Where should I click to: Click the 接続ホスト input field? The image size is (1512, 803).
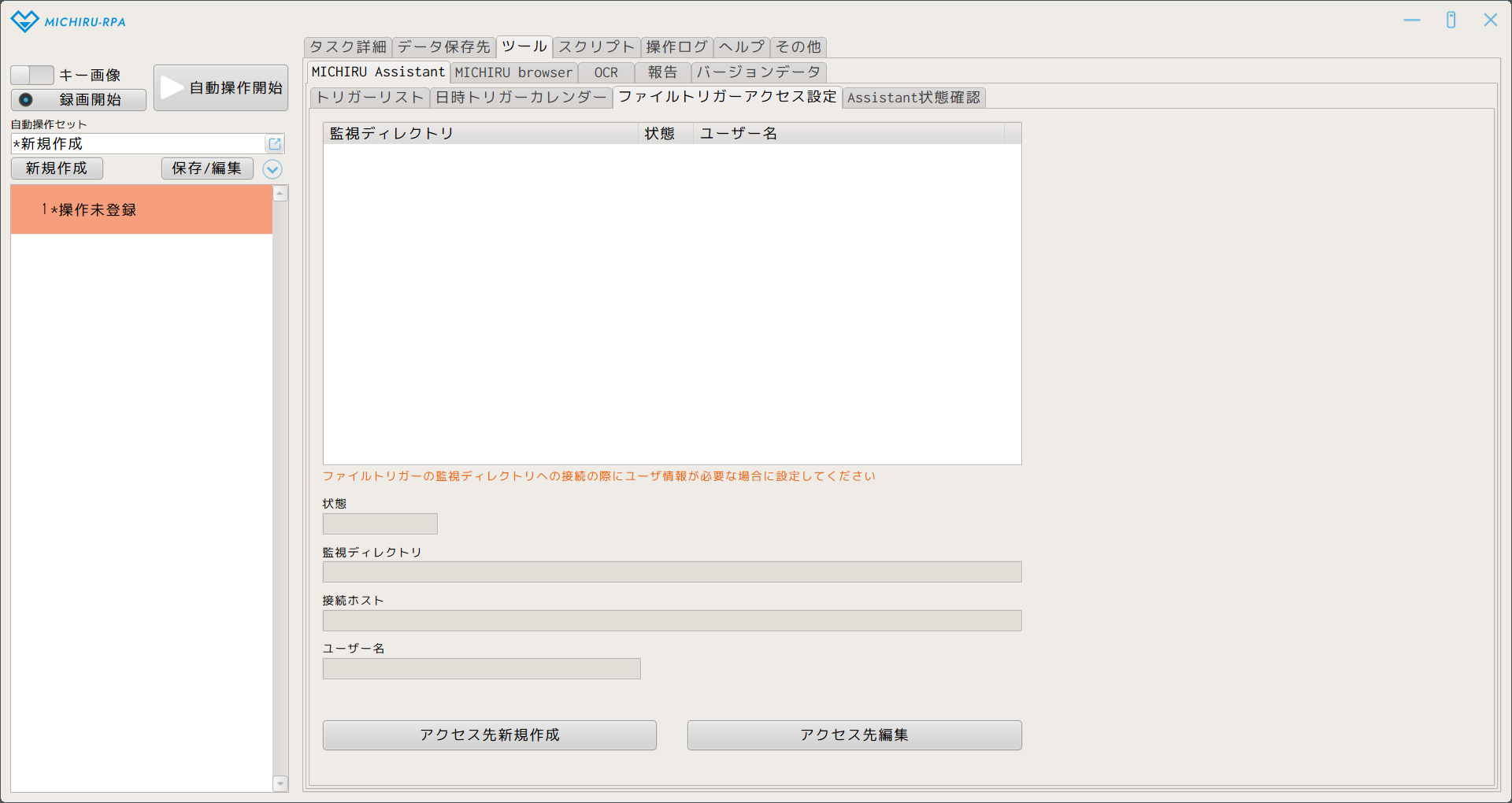click(672, 621)
